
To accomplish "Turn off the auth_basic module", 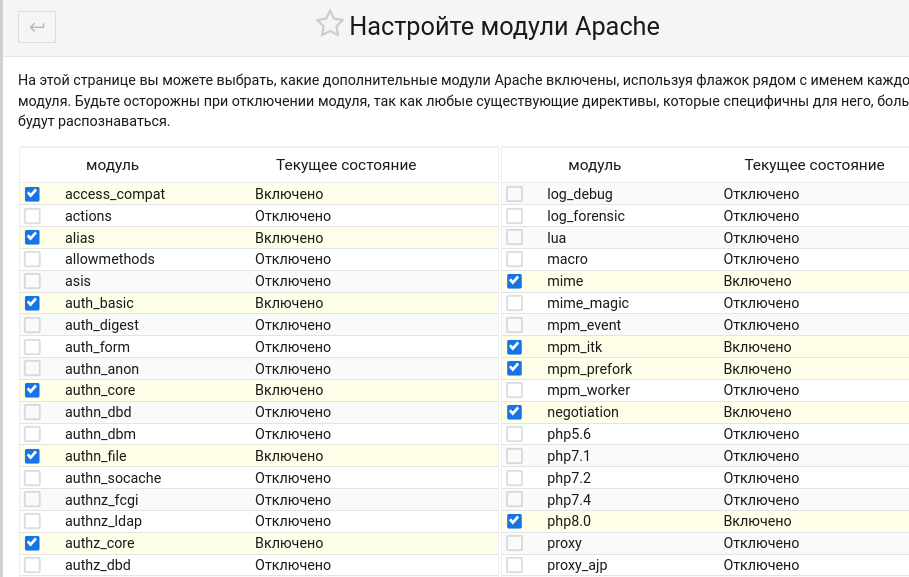I will coord(33,303).
